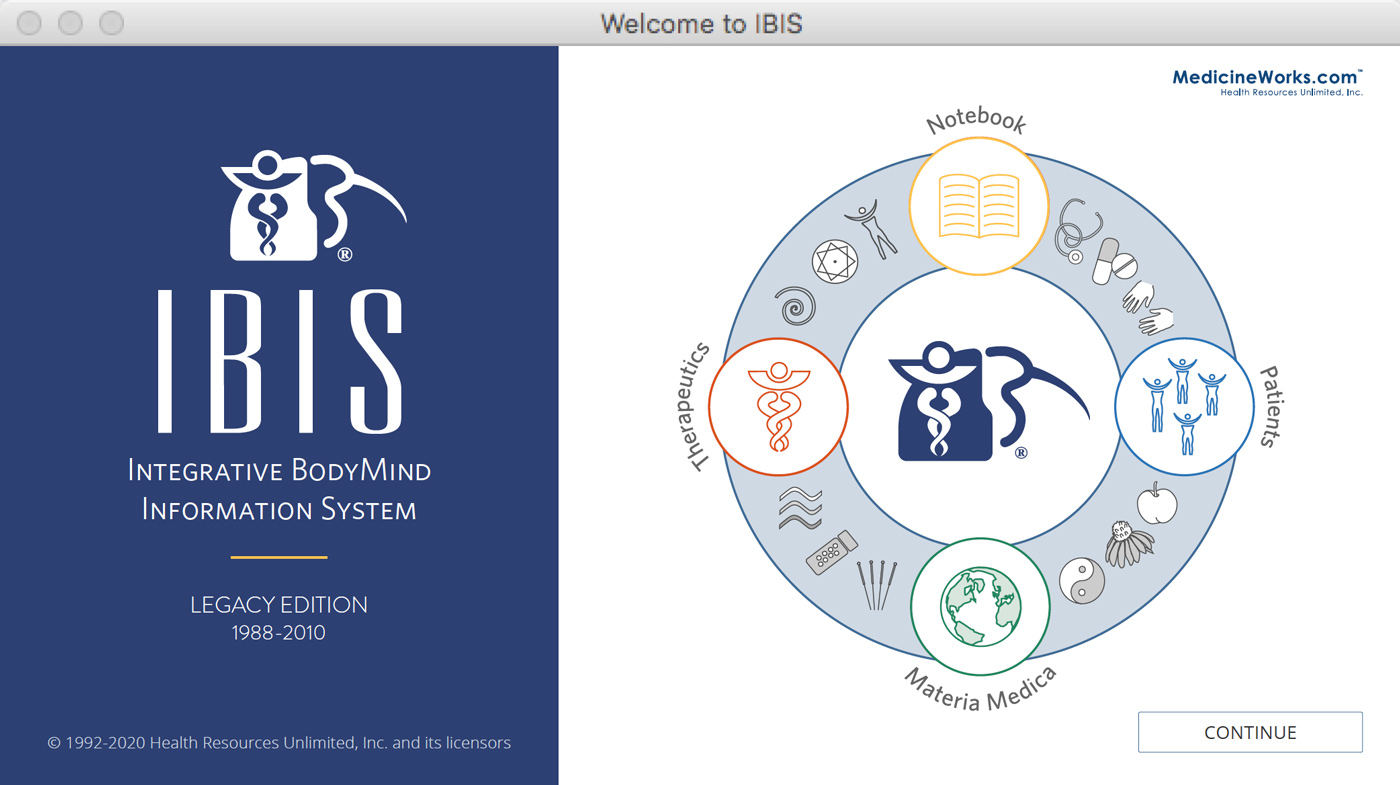Click the central IBIS logo in the wheel
Screen dimensions: 1400x785
988,402
